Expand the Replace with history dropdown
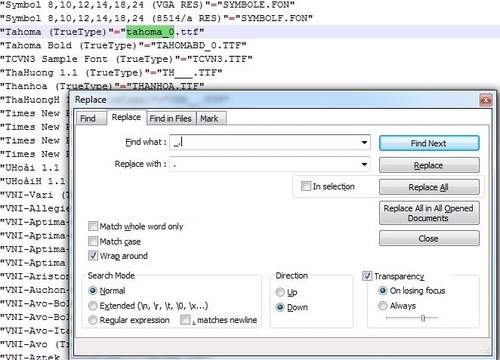This screenshot has width=500, height=360. pos(364,164)
